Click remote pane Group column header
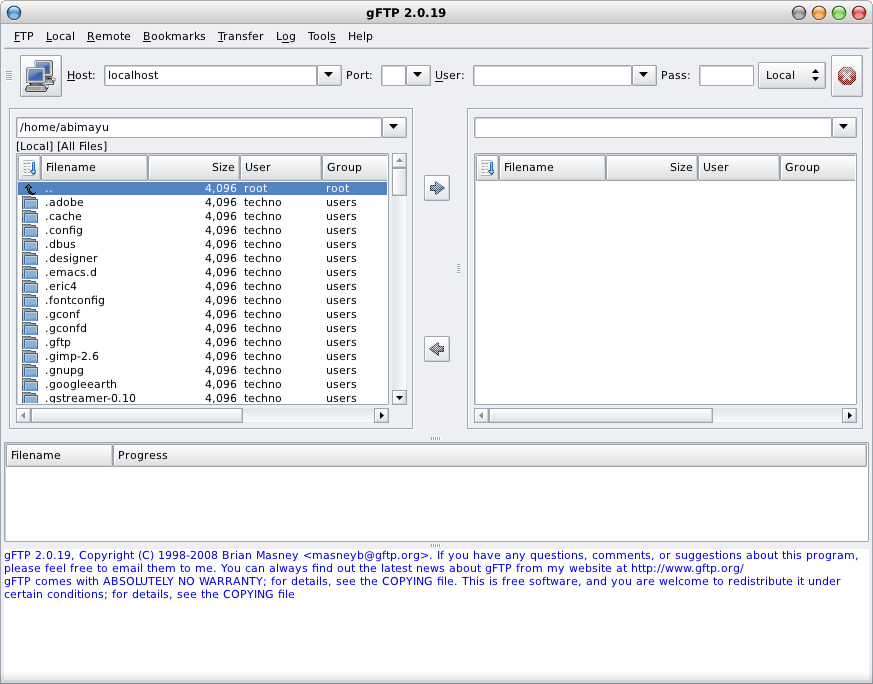Viewport: 873px width, 684px height. pyautogui.click(x=818, y=168)
